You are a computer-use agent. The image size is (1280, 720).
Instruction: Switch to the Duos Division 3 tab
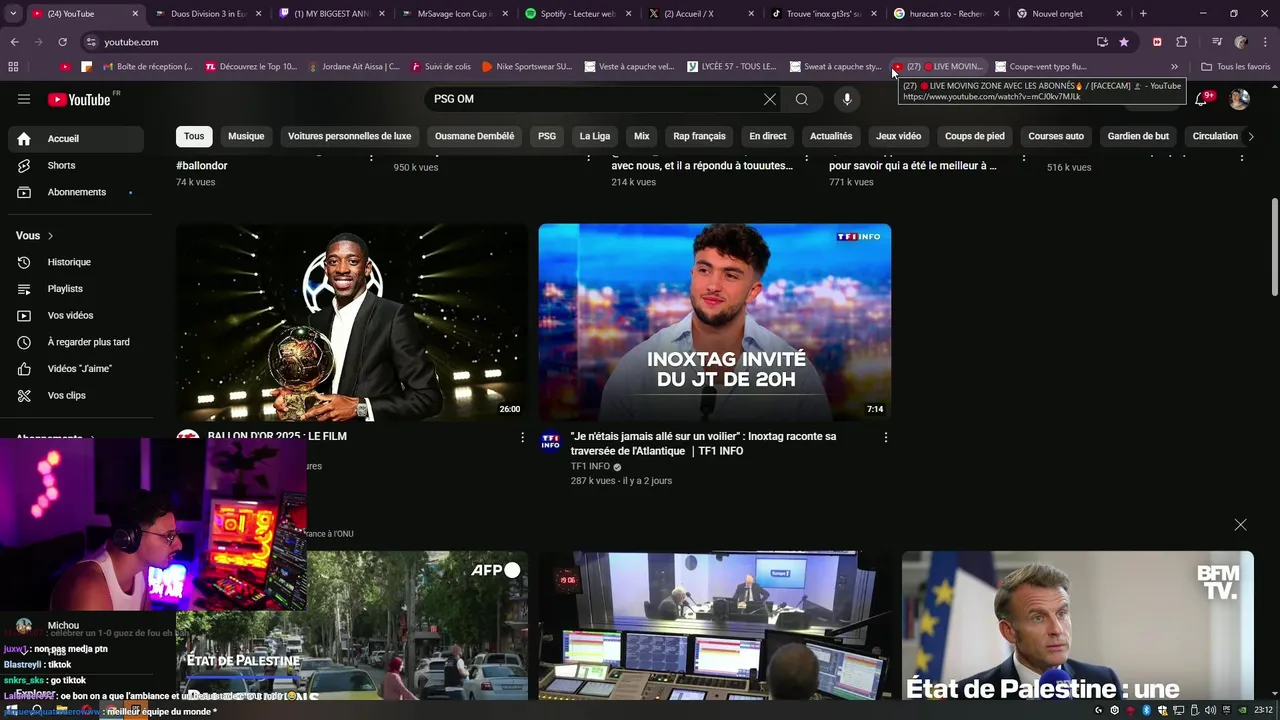coord(208,14)
